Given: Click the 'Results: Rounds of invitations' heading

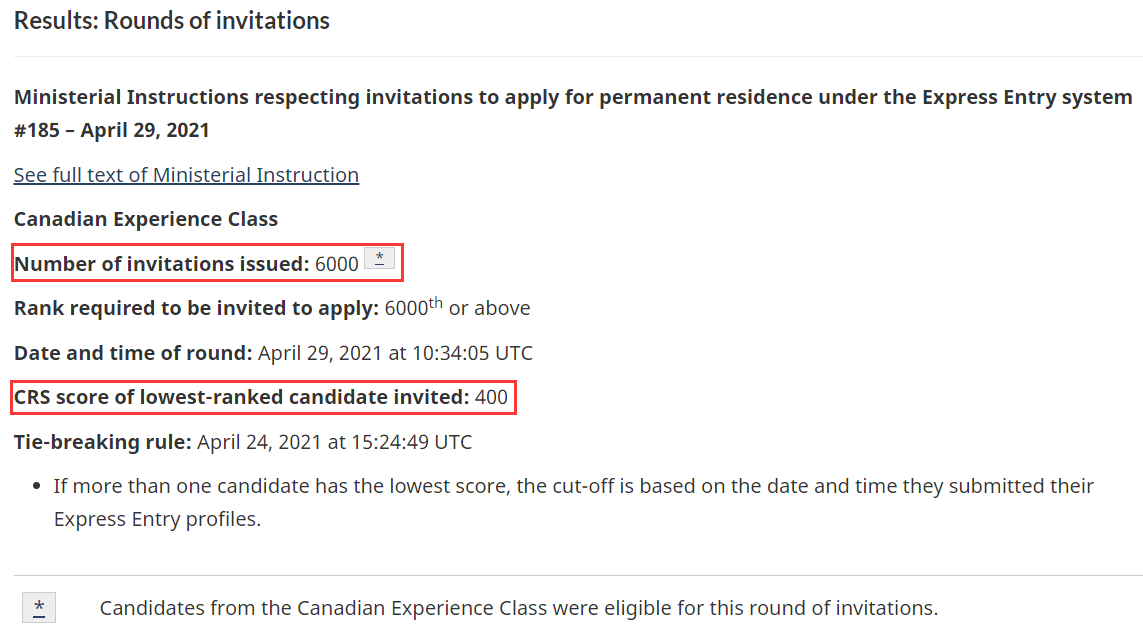Looking at the screenshot, I should (x=171, y=20).
